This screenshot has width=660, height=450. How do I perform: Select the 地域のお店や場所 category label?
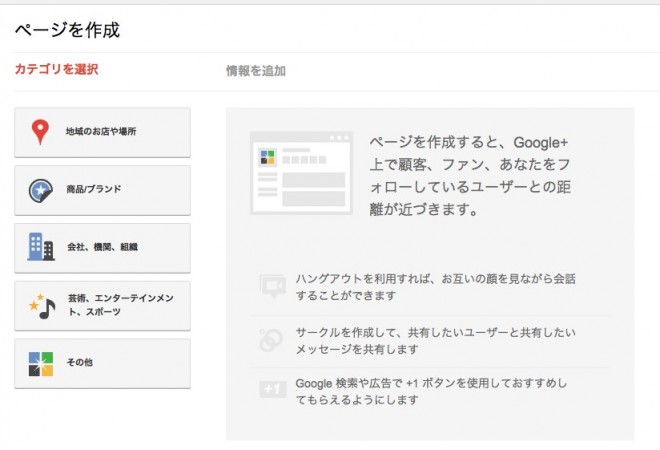[100, 132]
